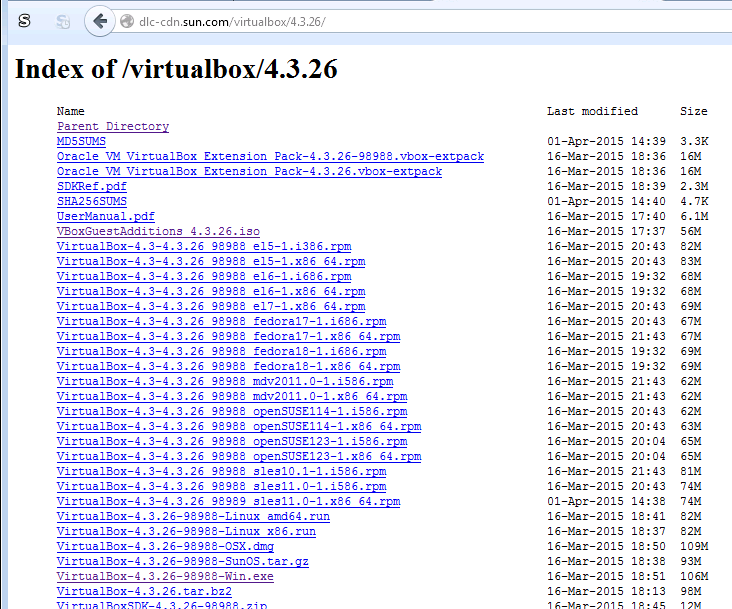Download VirtualBox-4.3.26-98988-Linux_amd64.run
Viewport: 732px width, 609px height.
point(193,516)
